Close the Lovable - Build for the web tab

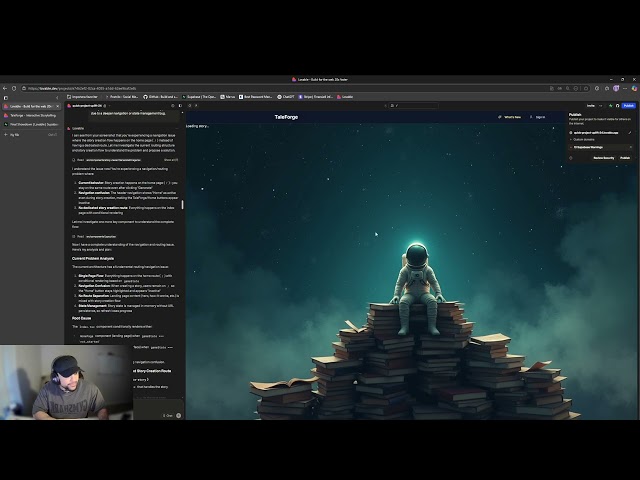(x=58, y=106)
